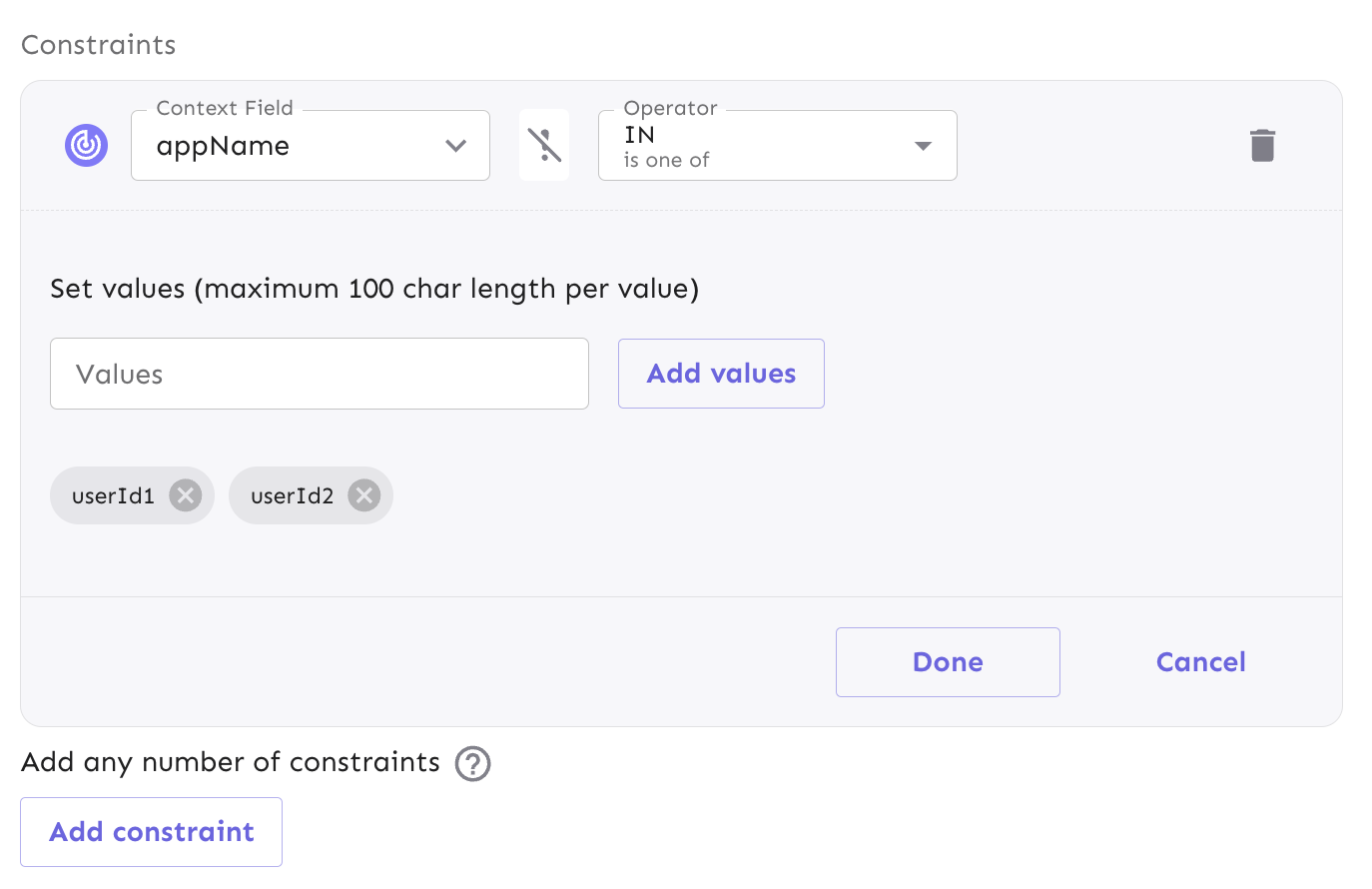This screenshot has height=889, width=1372.
Task: Open the constraints help question mark icon
Action: tap(472, 764)
